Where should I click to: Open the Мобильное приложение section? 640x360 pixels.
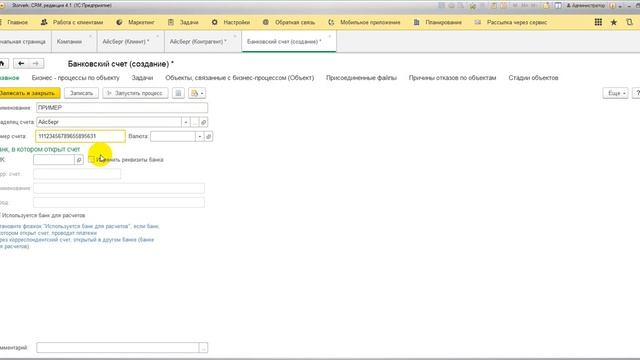point(370,22)
